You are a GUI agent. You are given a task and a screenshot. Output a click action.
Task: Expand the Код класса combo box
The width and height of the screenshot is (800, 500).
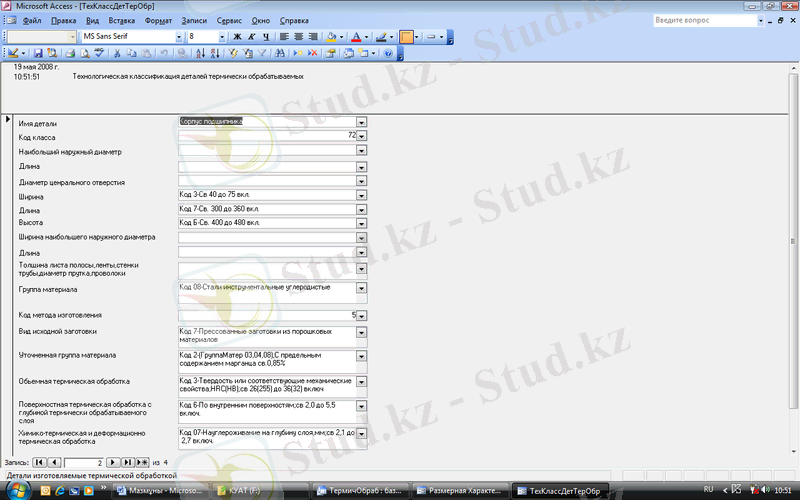click(361, 136)
